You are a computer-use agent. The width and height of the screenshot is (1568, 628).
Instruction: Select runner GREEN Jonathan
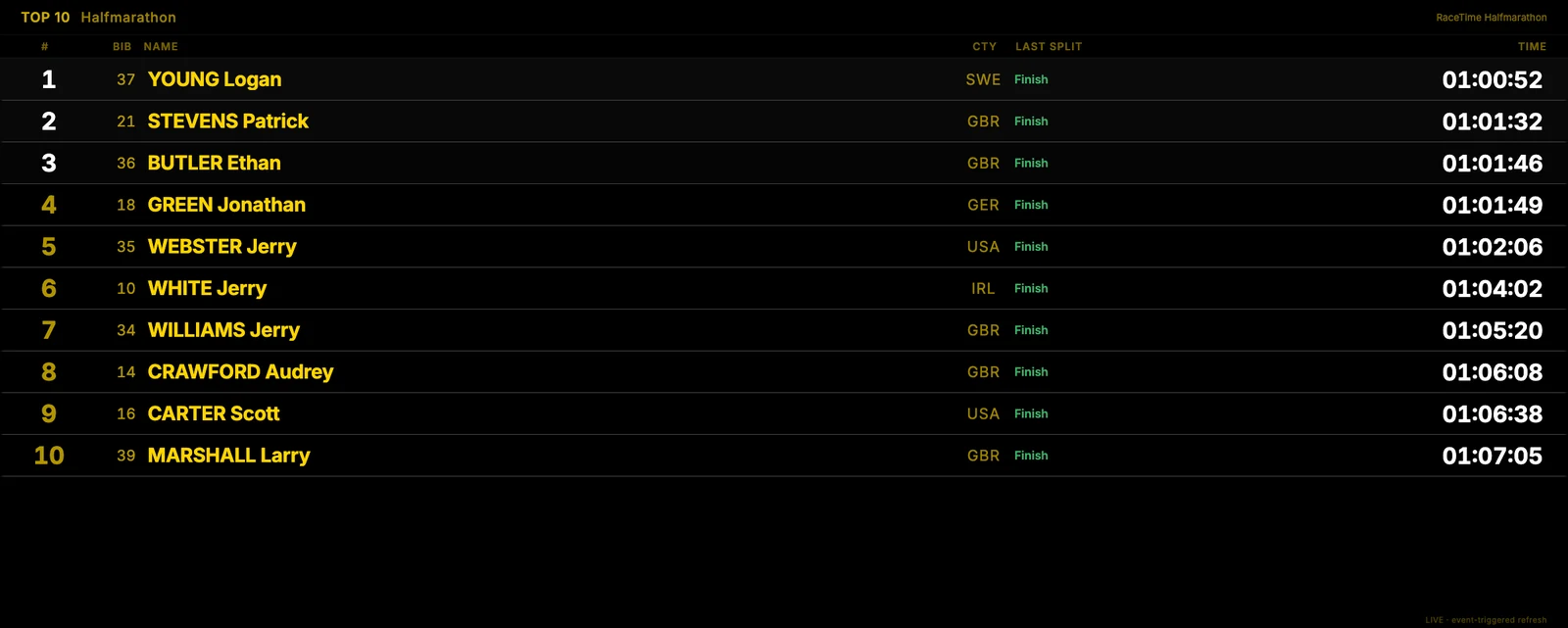coord(226,205)
